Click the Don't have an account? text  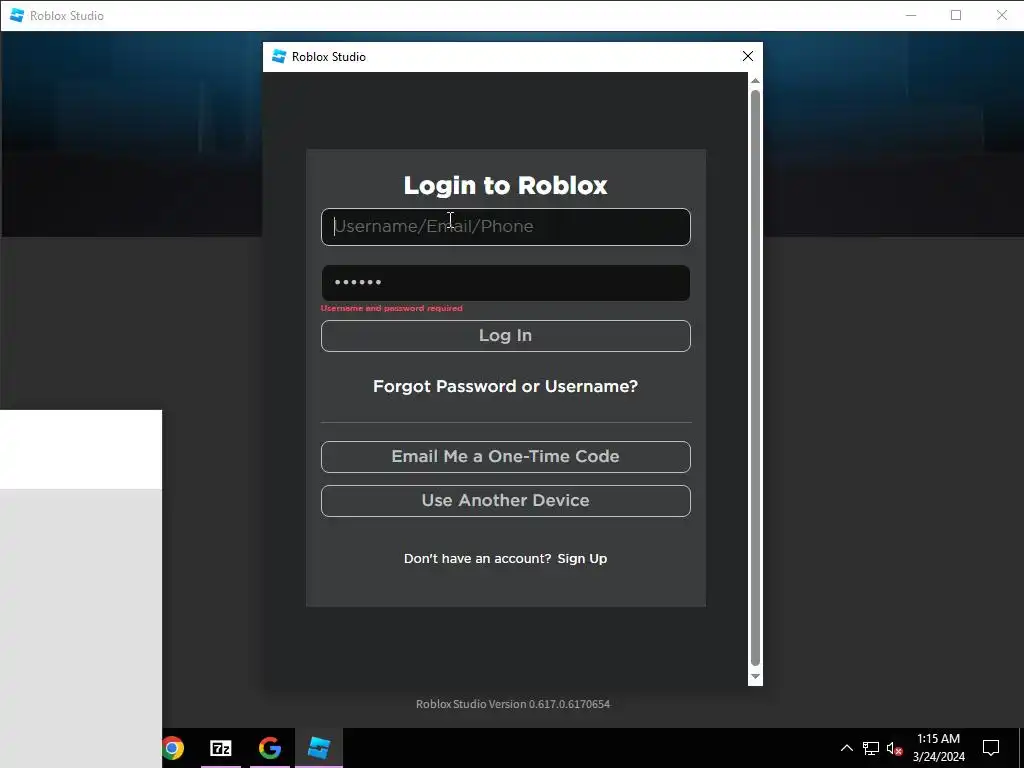[x=477, y=558]
